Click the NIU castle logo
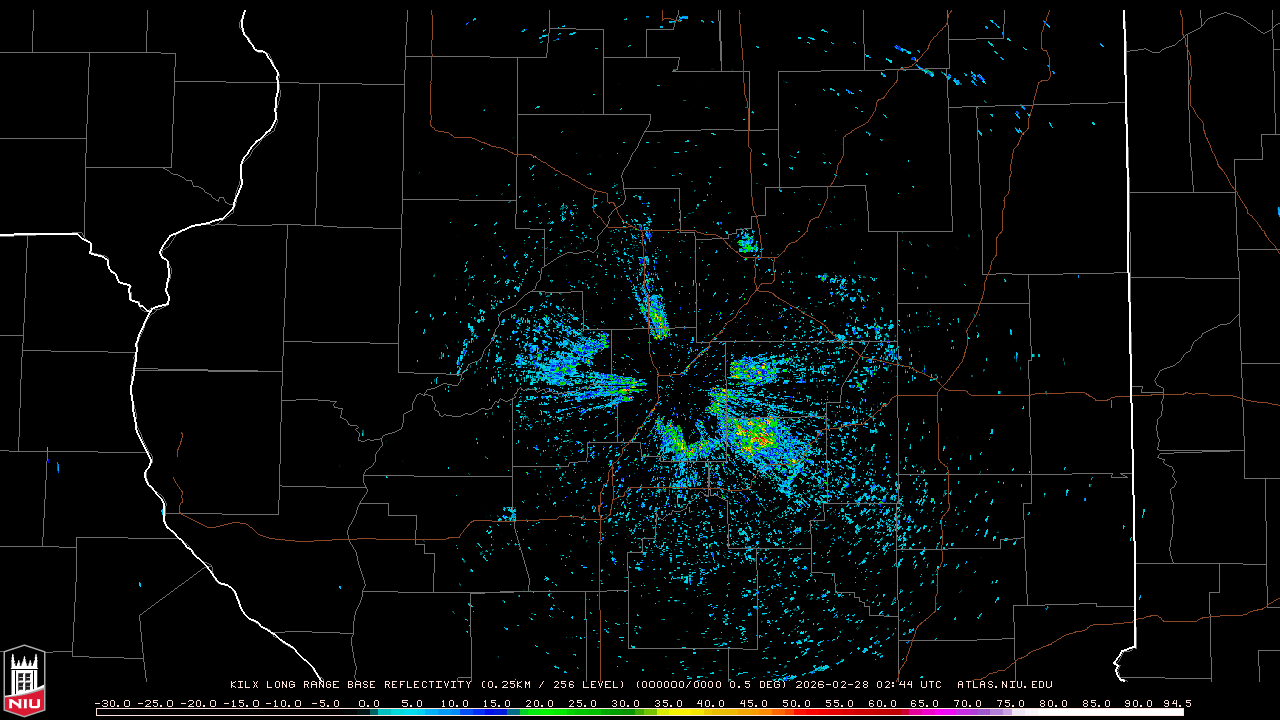 click(24, 681)
